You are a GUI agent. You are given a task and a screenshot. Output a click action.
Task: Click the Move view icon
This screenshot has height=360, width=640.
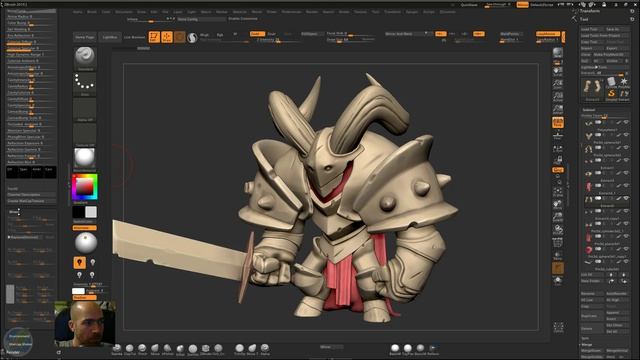(x=558, y=204)
